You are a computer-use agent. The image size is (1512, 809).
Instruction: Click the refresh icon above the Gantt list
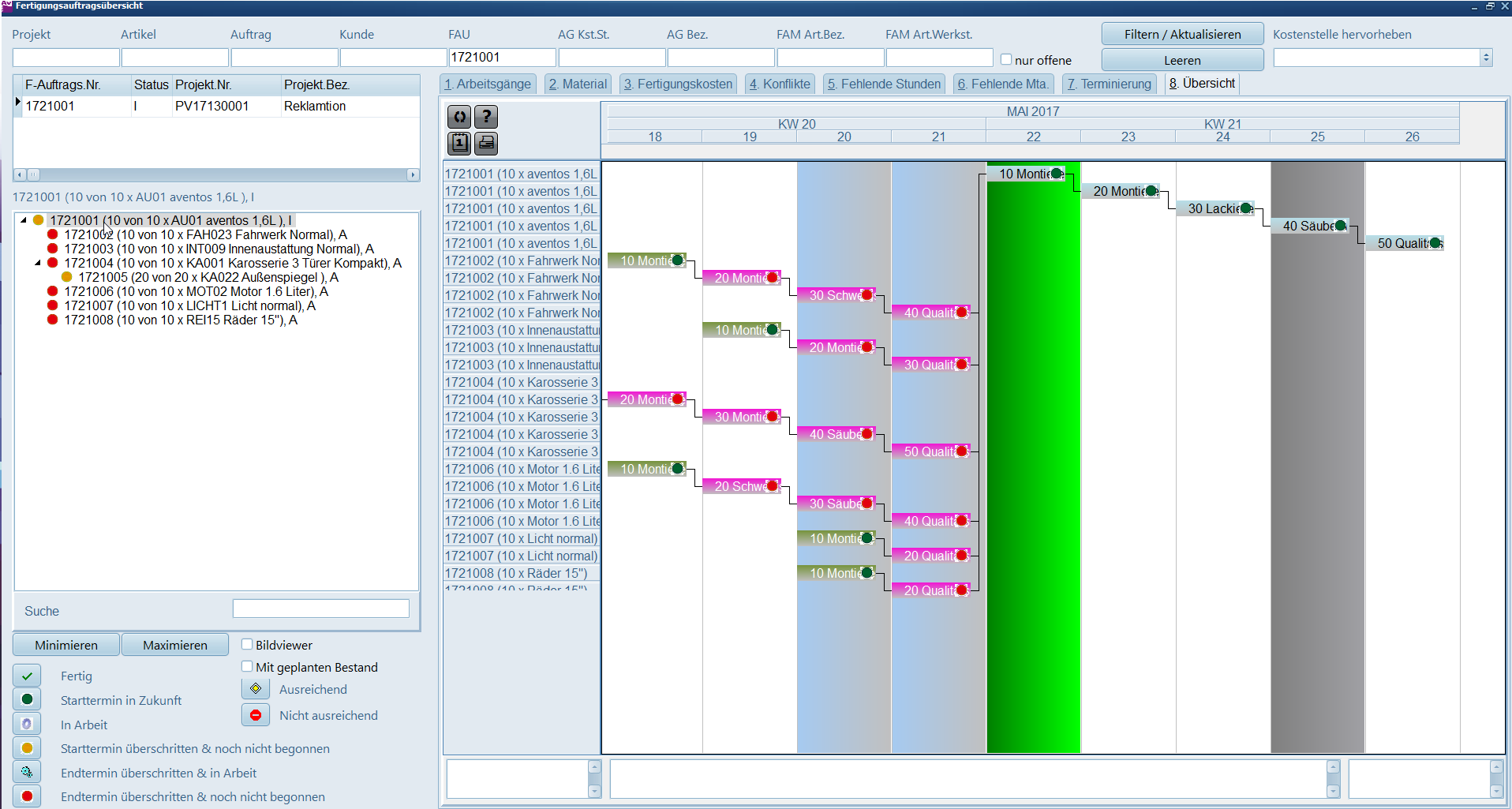[459, 117]
